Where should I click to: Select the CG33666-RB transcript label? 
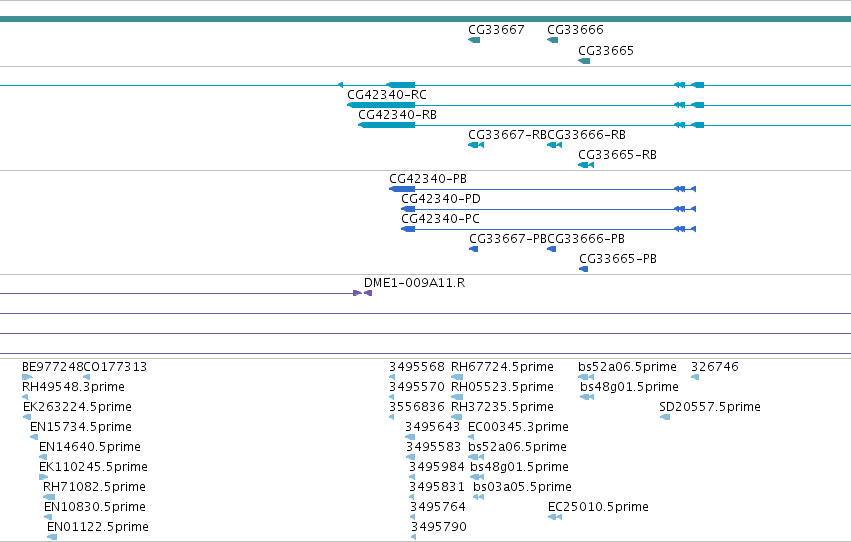point(586,135)
